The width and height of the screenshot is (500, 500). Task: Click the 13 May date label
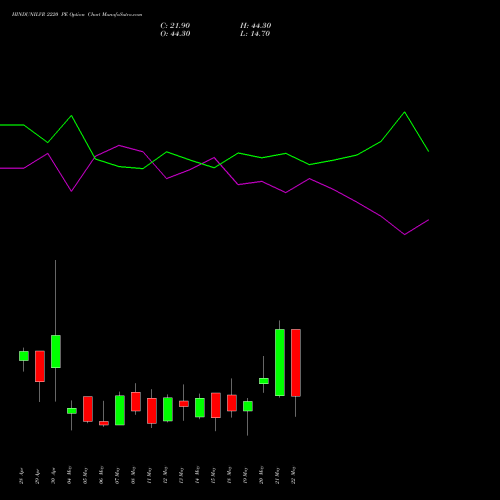pos(182,475)
